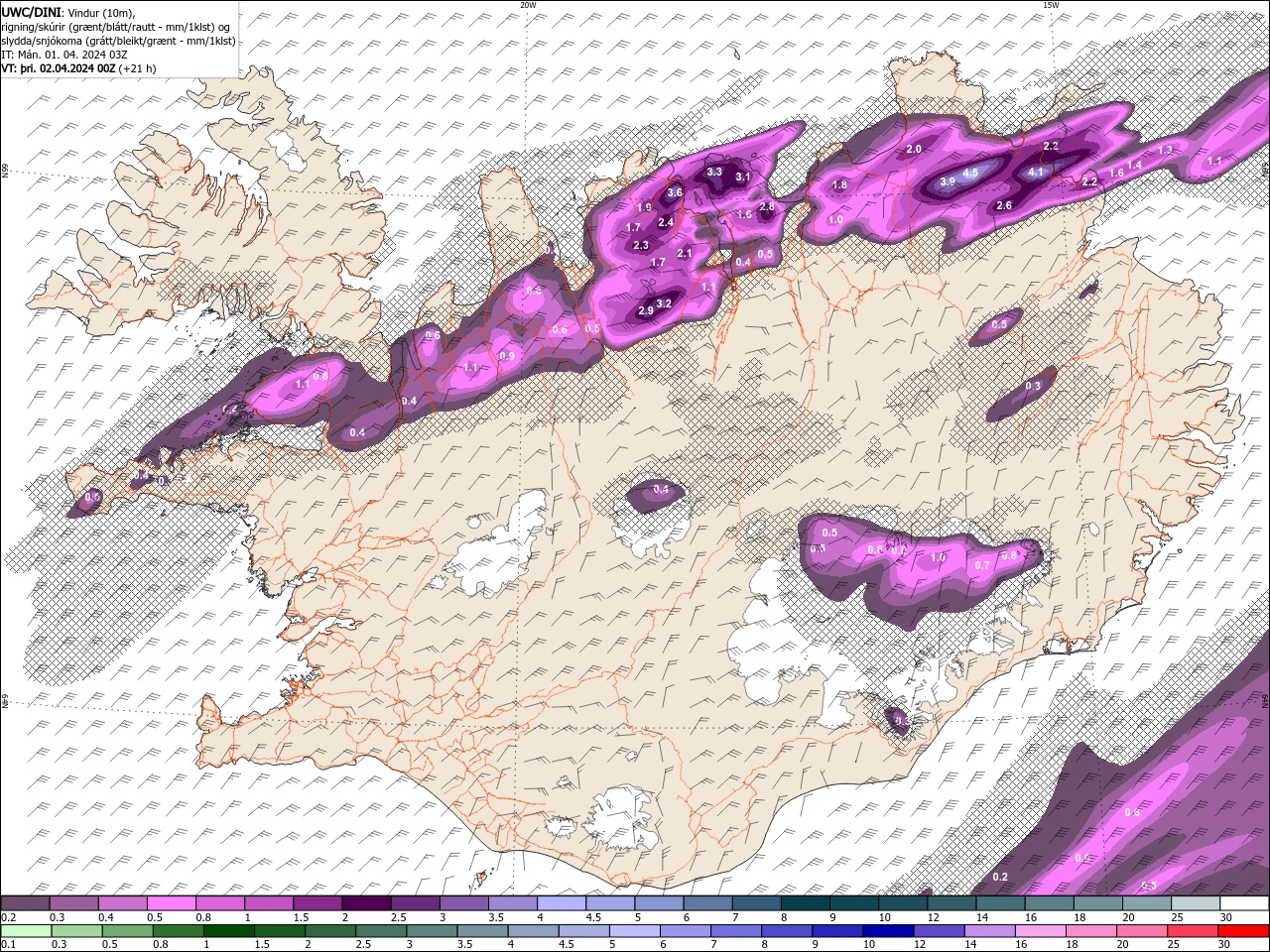Click the 1.8 snowfall value on the map
The image size is (1270, 952).
pyautogui.click(x=839, y=184)
